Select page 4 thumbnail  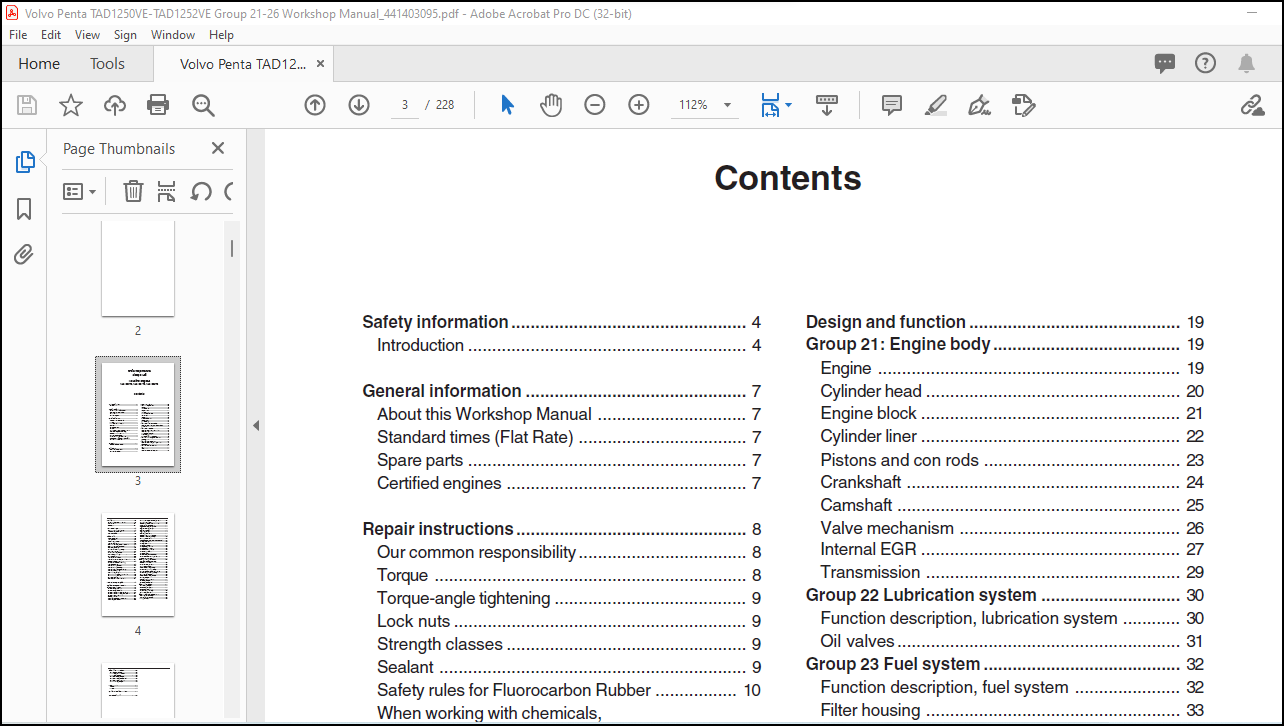138,565
